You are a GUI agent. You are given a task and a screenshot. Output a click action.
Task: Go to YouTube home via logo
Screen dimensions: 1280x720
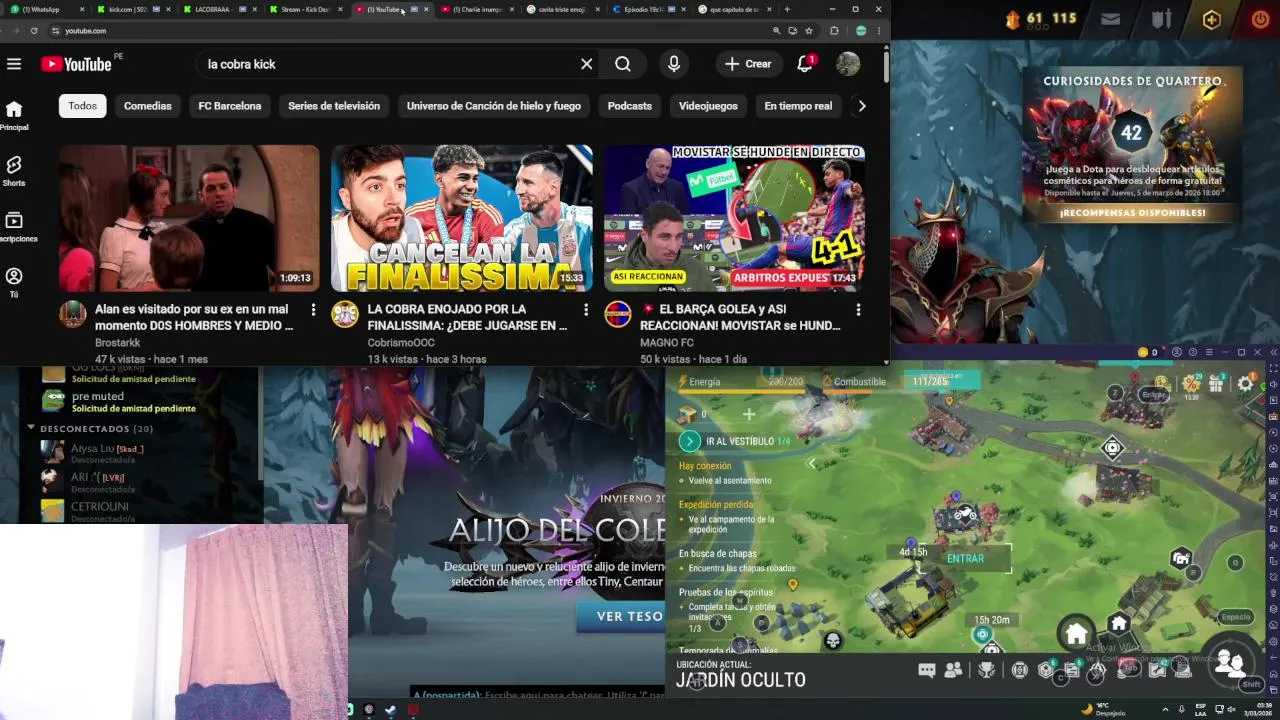[x=76, y=64]
